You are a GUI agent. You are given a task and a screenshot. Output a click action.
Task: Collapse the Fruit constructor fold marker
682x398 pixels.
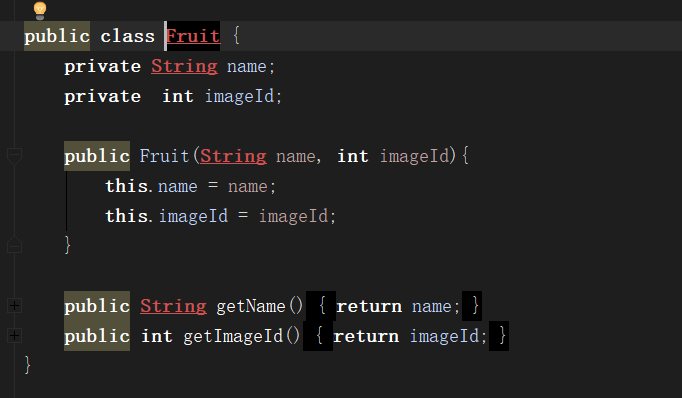click(x=14, y=156)
